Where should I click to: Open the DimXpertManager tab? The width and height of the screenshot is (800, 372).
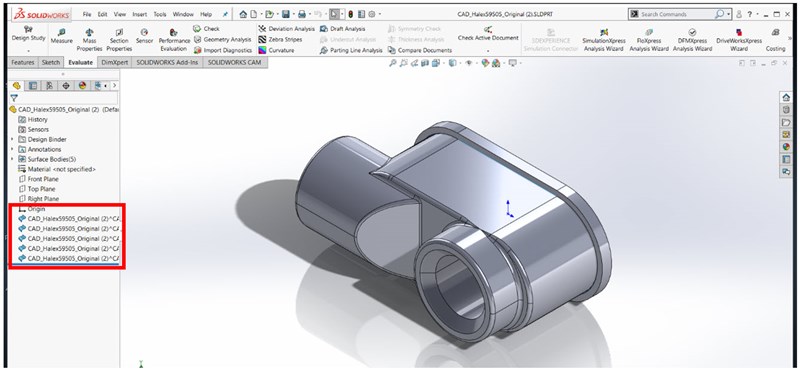[x=66, y=86]
